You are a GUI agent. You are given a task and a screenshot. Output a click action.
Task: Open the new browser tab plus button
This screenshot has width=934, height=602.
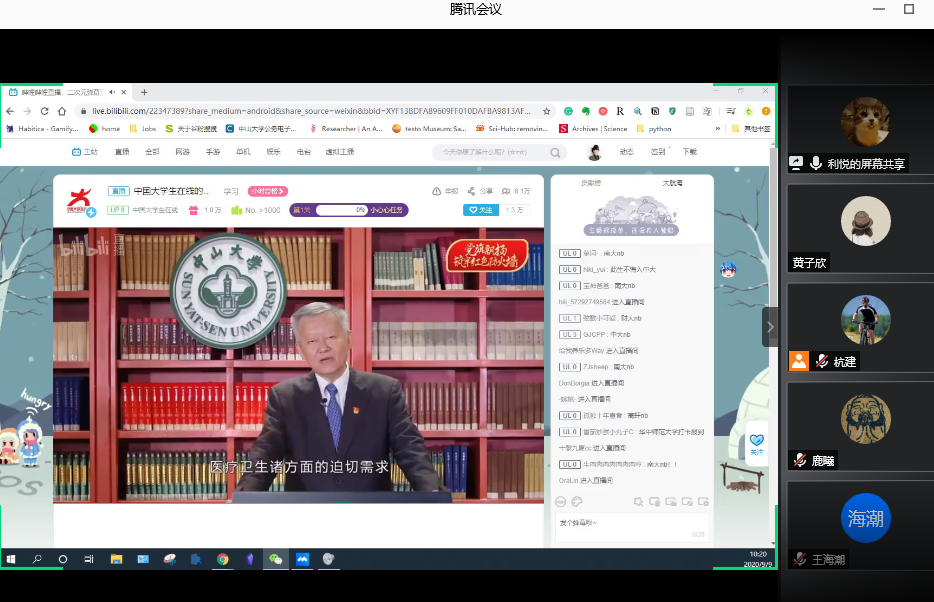click(144, 92)
